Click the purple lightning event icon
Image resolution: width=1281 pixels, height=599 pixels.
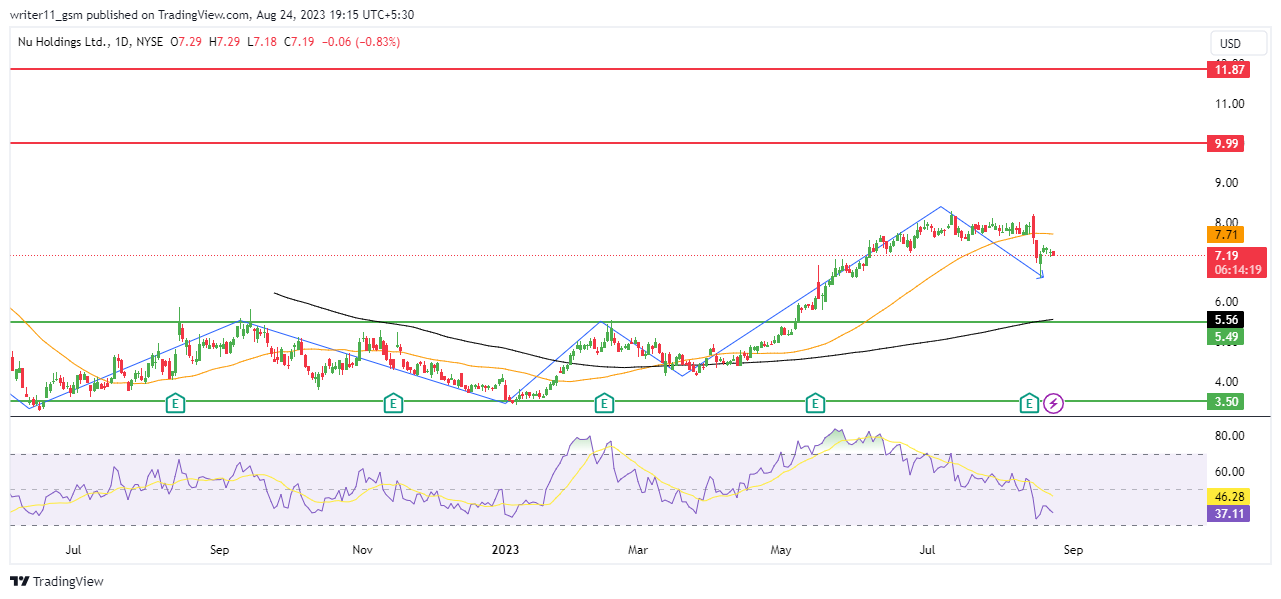1054,403
